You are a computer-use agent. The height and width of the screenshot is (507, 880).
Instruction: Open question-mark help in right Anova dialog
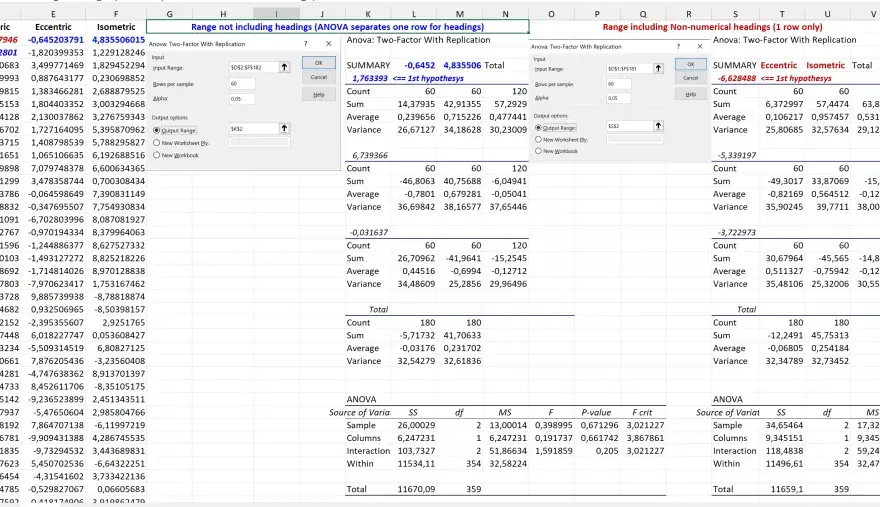(x=678, y=46)
